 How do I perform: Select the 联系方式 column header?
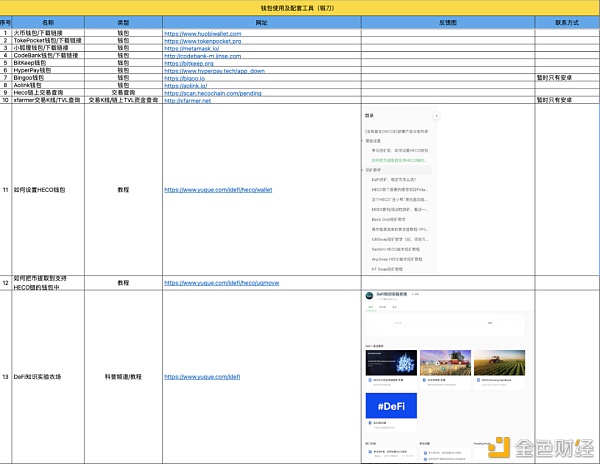(567, 23)
